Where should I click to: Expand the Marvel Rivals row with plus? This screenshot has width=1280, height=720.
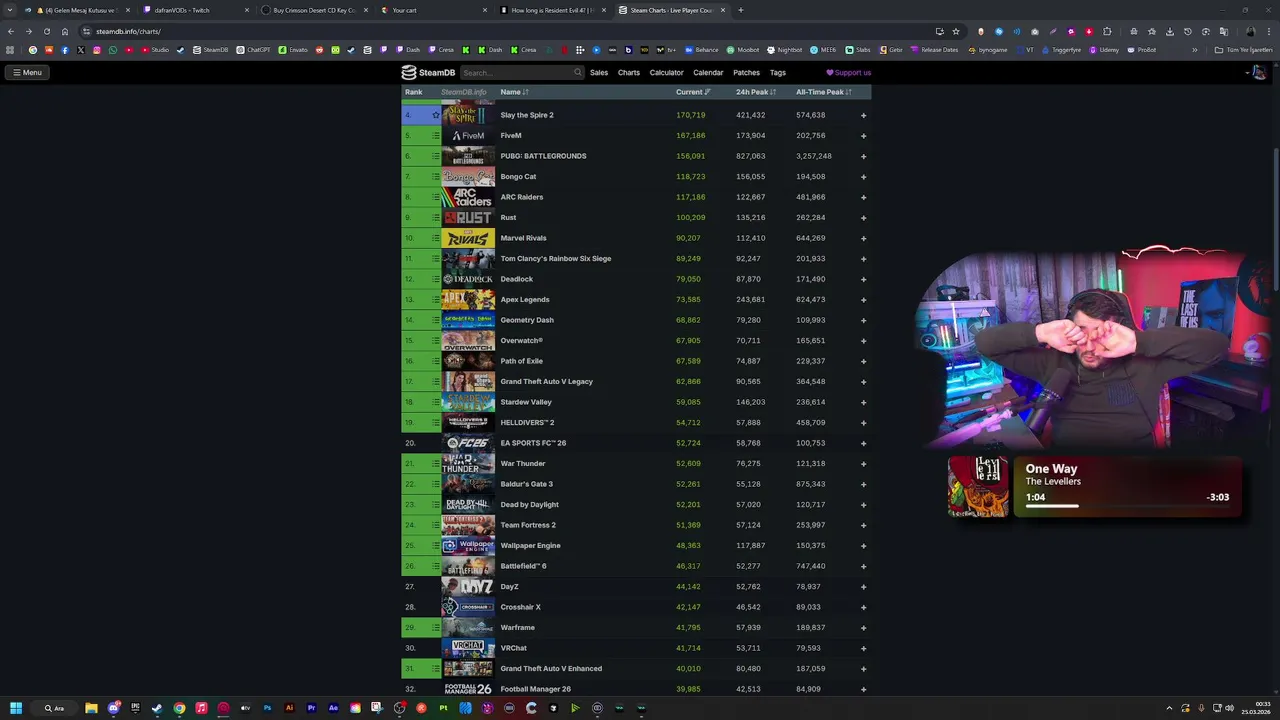(863, 238)
